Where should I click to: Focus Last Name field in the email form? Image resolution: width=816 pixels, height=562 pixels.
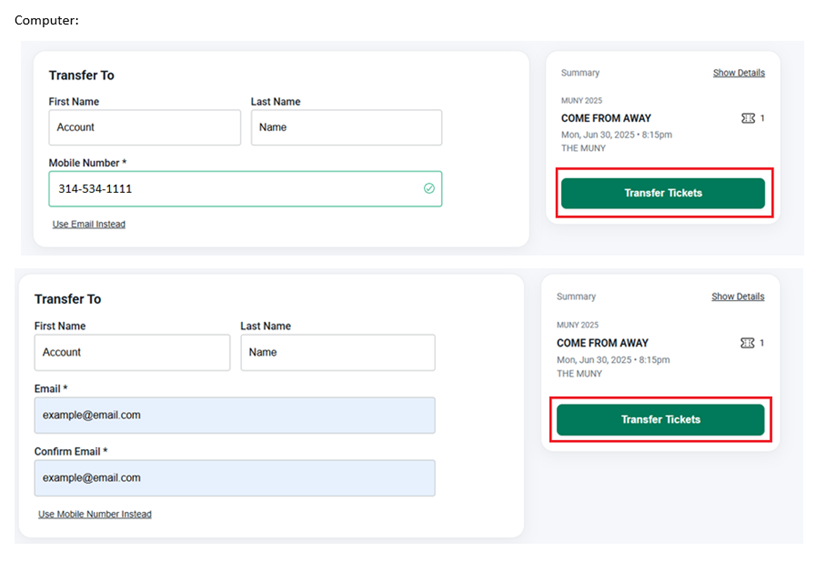(x=337, y=353)
